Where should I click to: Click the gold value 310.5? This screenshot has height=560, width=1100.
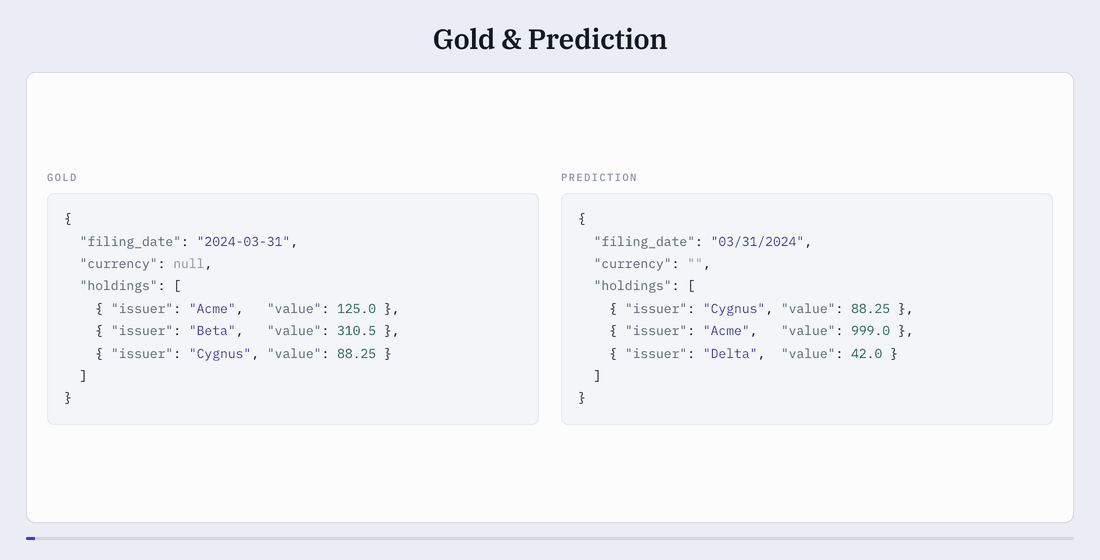[x=356, y=331]
